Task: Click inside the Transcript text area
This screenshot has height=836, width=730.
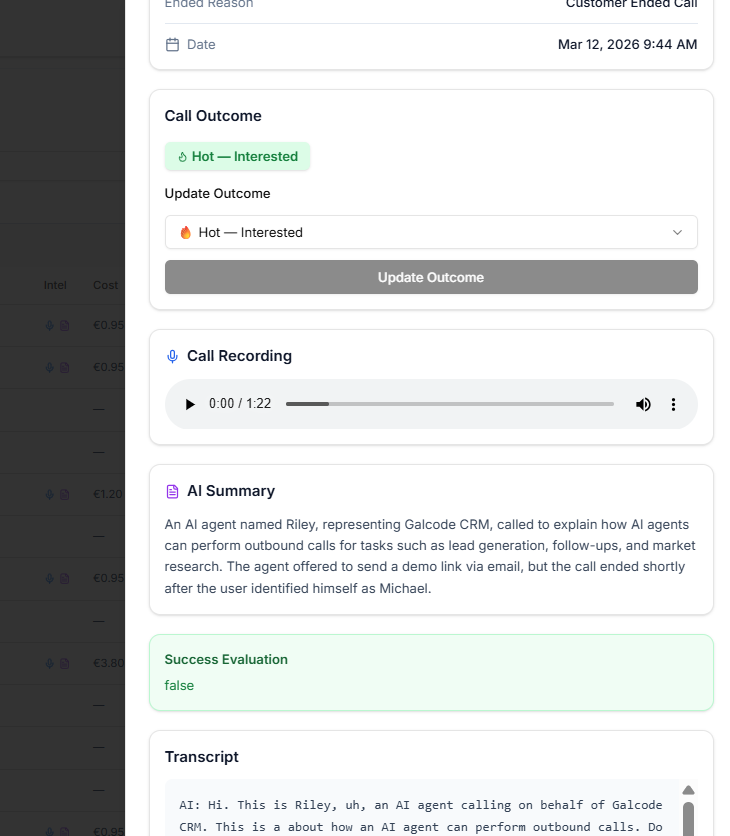Action: click(420, 815)
